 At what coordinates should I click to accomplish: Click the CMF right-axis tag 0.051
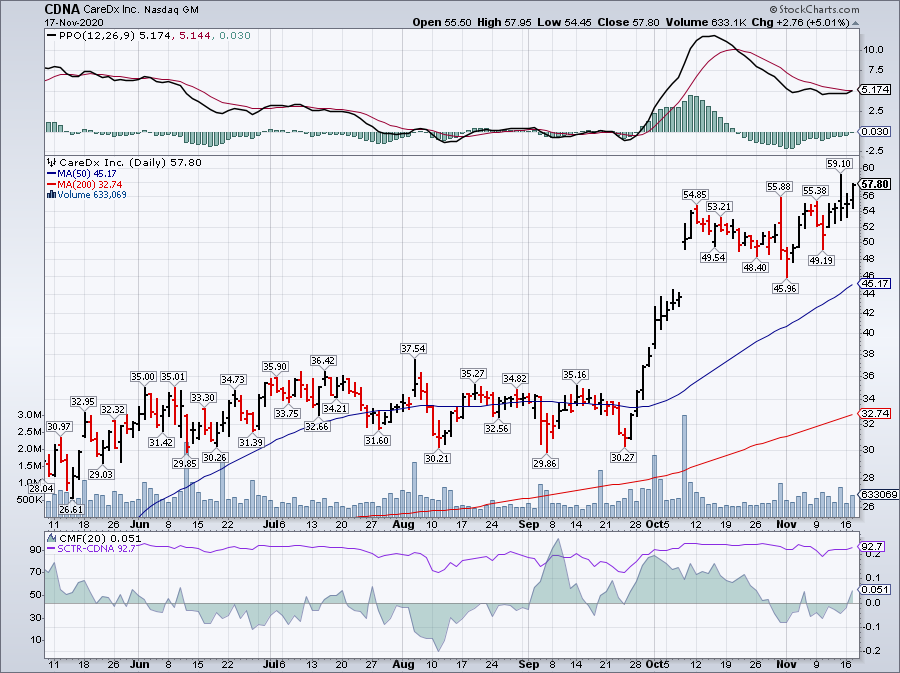point(876,590)
